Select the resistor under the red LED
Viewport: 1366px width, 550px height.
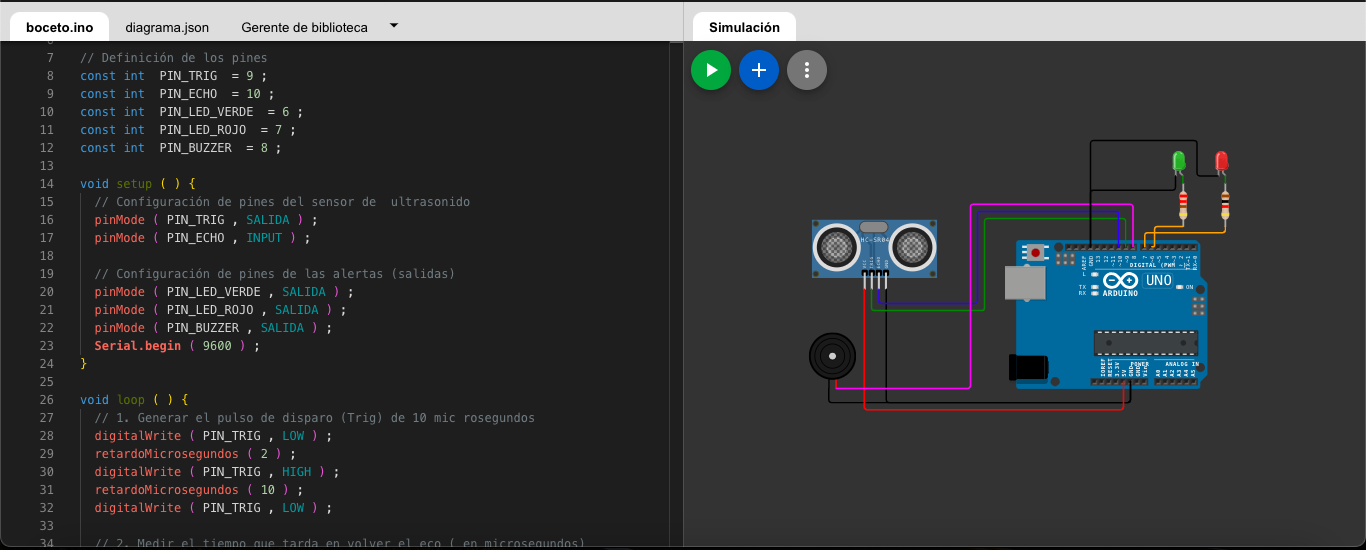point(1226,205)
